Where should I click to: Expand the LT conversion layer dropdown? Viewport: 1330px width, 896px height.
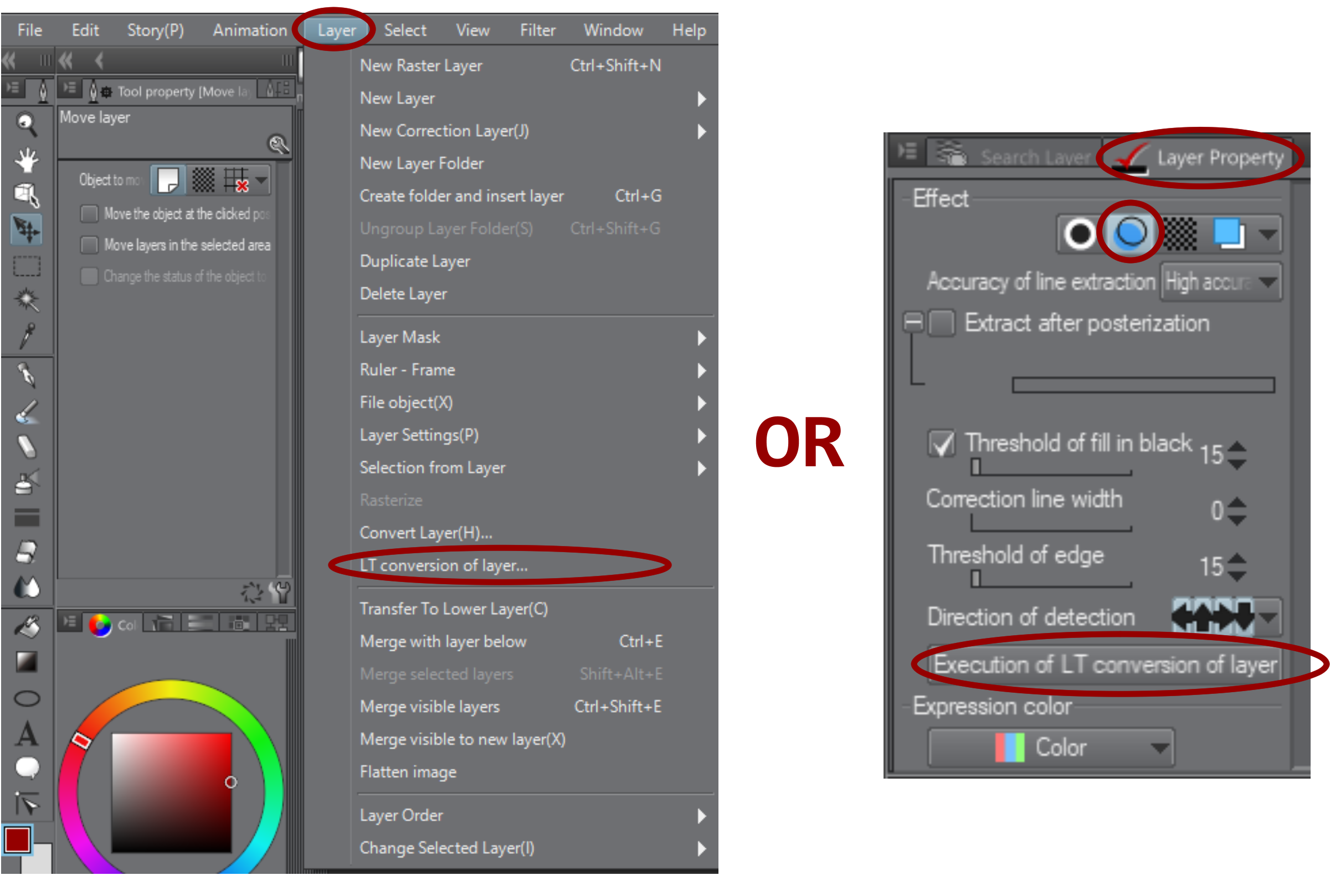click(444, 564)
